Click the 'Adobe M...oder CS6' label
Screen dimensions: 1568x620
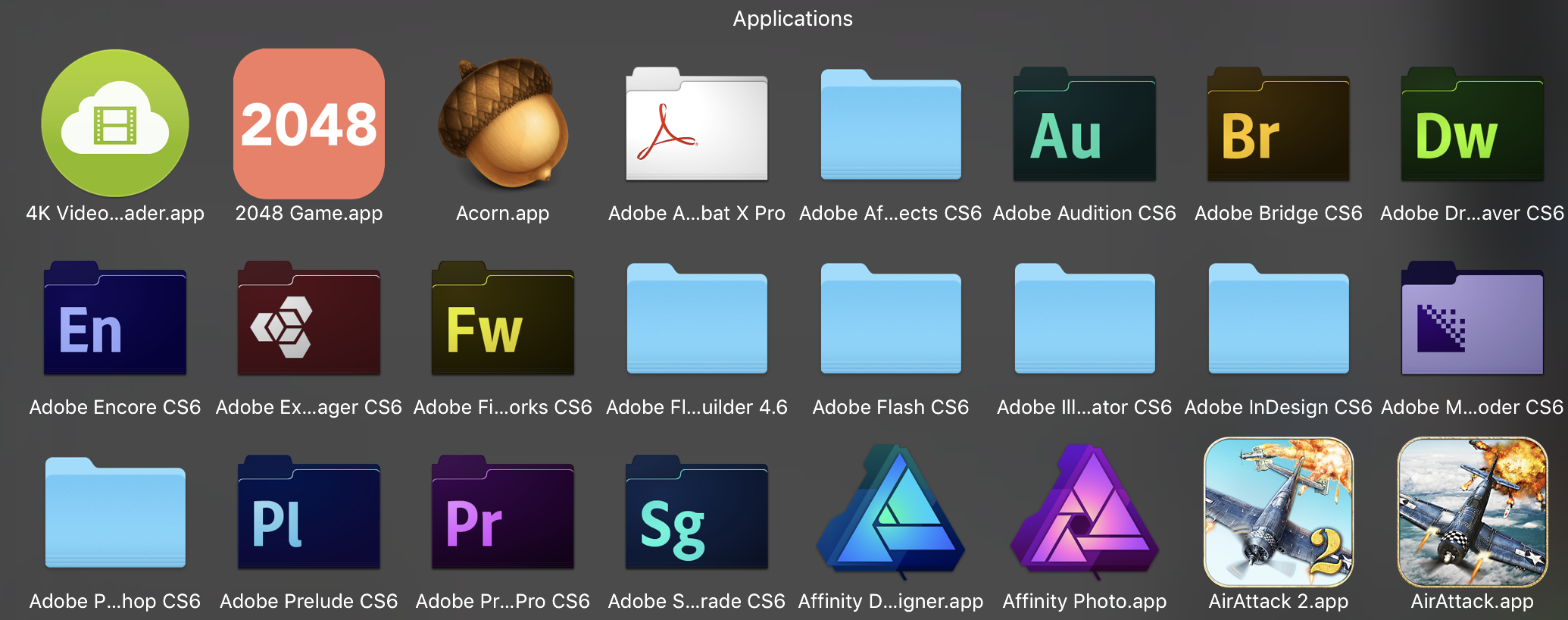pos(1473,408)
